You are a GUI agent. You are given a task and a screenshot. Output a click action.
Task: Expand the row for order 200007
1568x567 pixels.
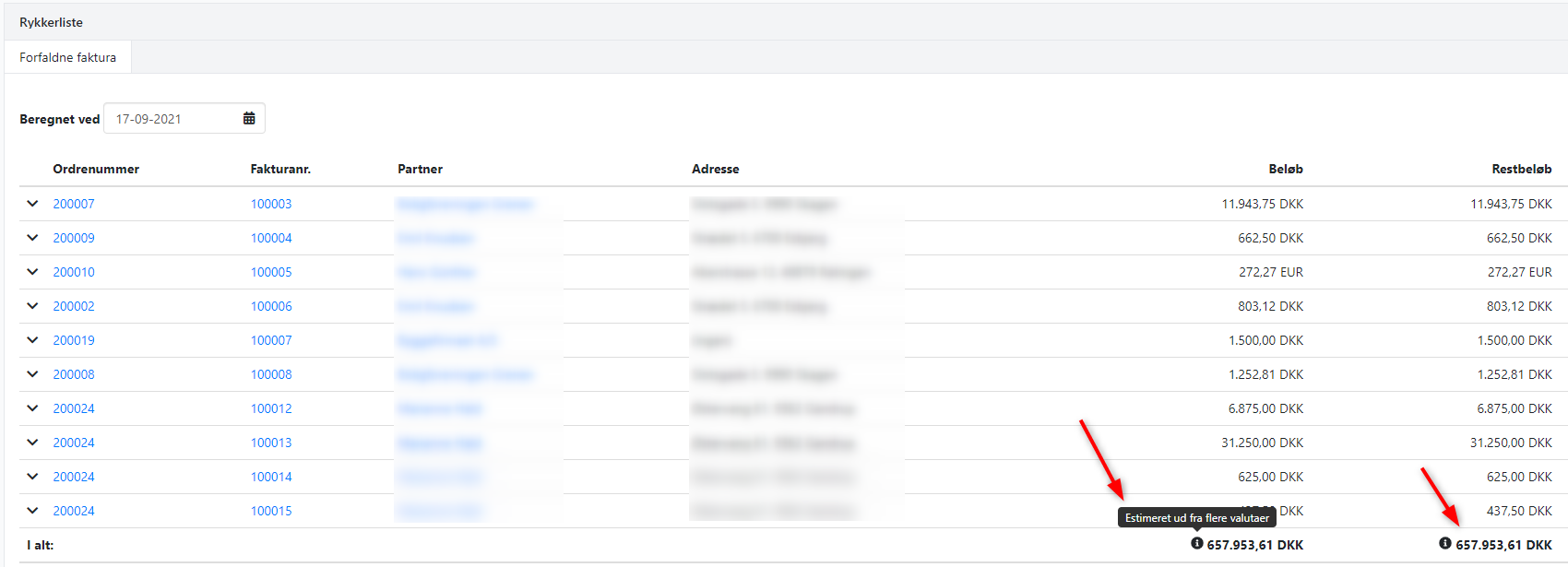[x=32, y=204]
